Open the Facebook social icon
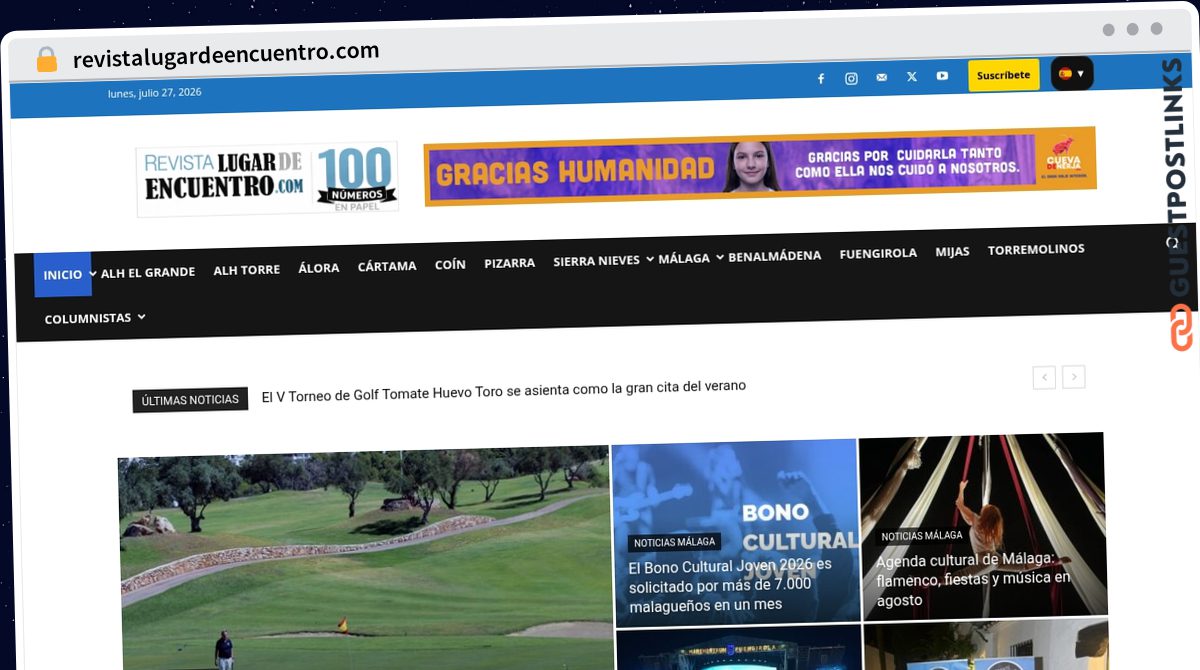 [821, 78]
